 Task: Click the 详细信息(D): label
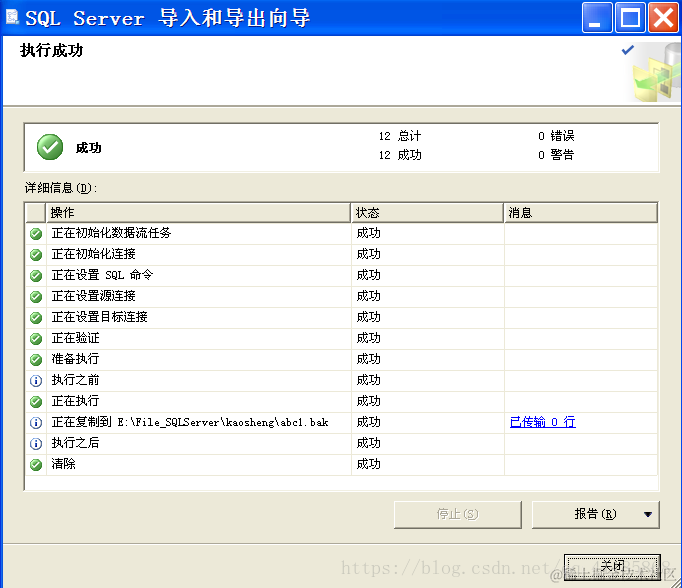61,188
